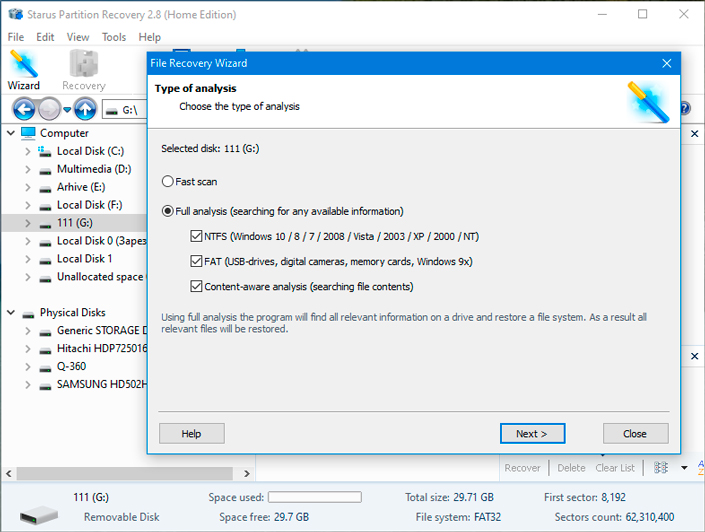Select the Local Disk 0 drive icon

(x=45, y=243)
